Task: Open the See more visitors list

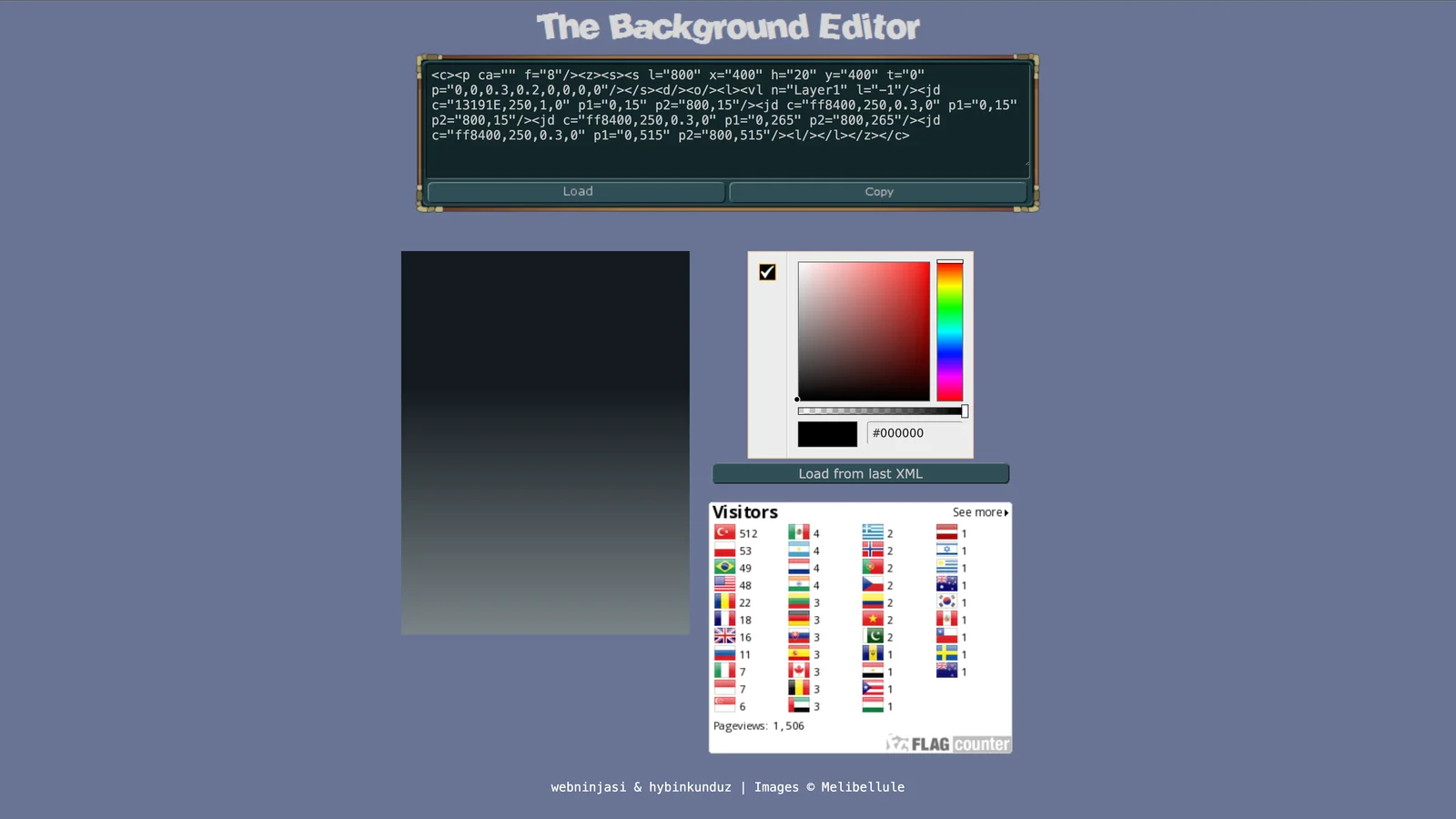Action: (x=979, y=511)
